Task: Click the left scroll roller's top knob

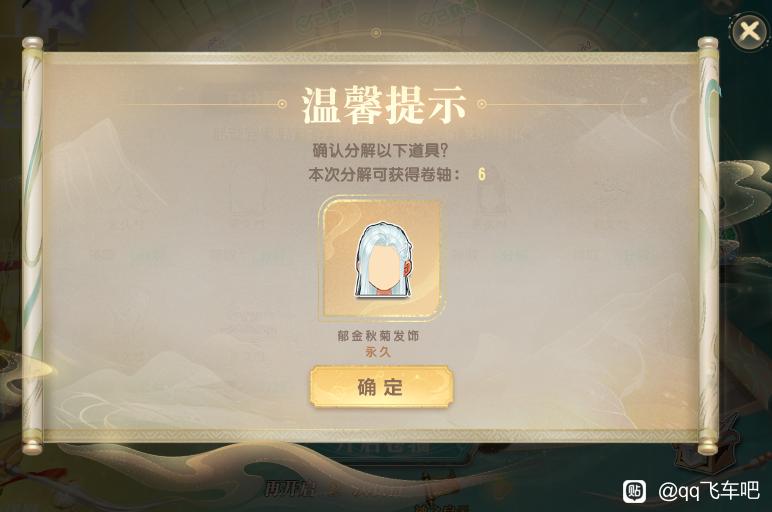Action: click(32, 44)
